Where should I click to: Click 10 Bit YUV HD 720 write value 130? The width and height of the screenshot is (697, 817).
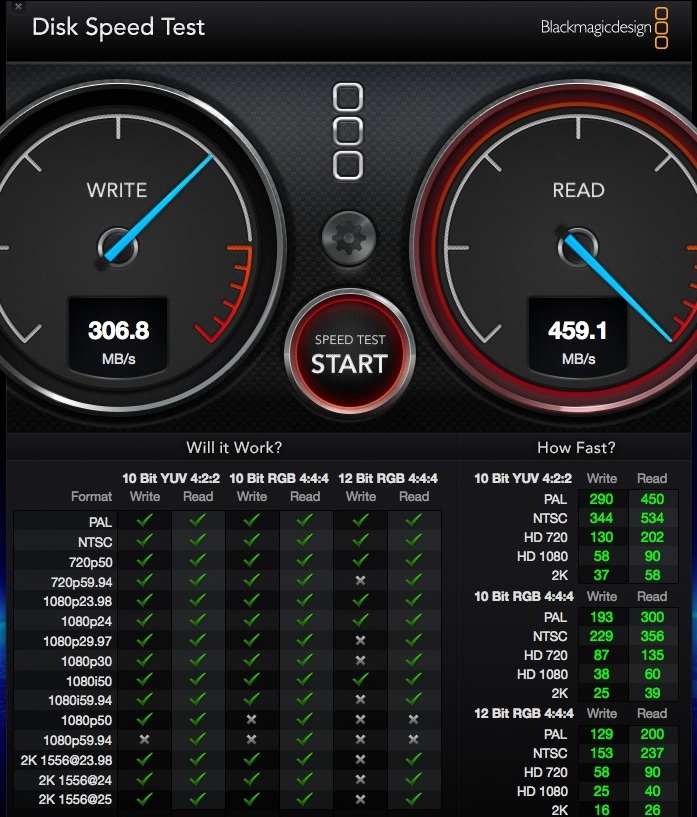(601, 537)
